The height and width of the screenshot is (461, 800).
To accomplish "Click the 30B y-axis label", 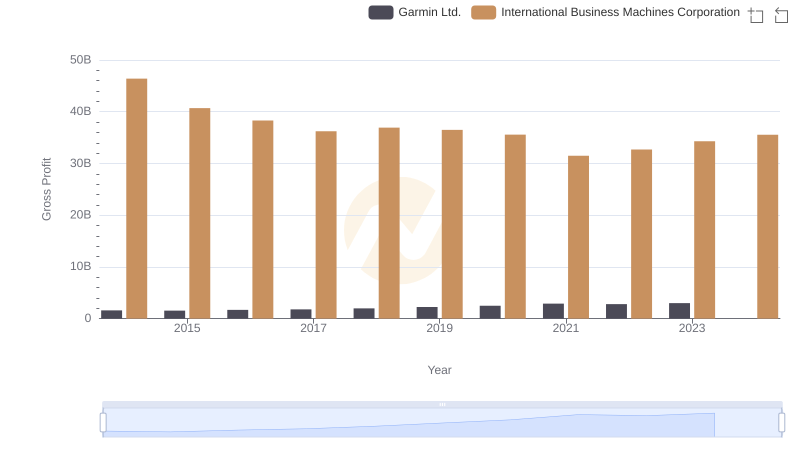I will [81, 163].
